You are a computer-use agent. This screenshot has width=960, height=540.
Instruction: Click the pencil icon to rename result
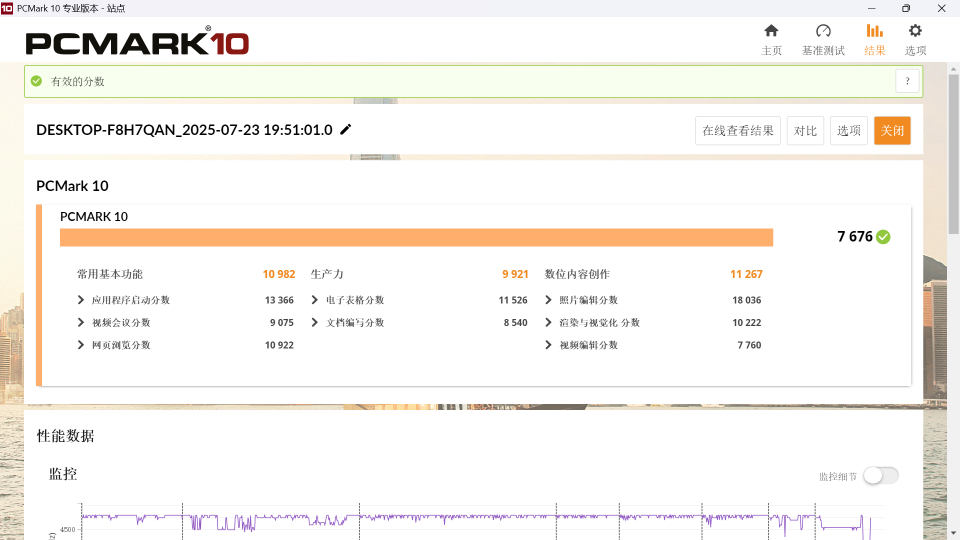(x=346, y=129)
